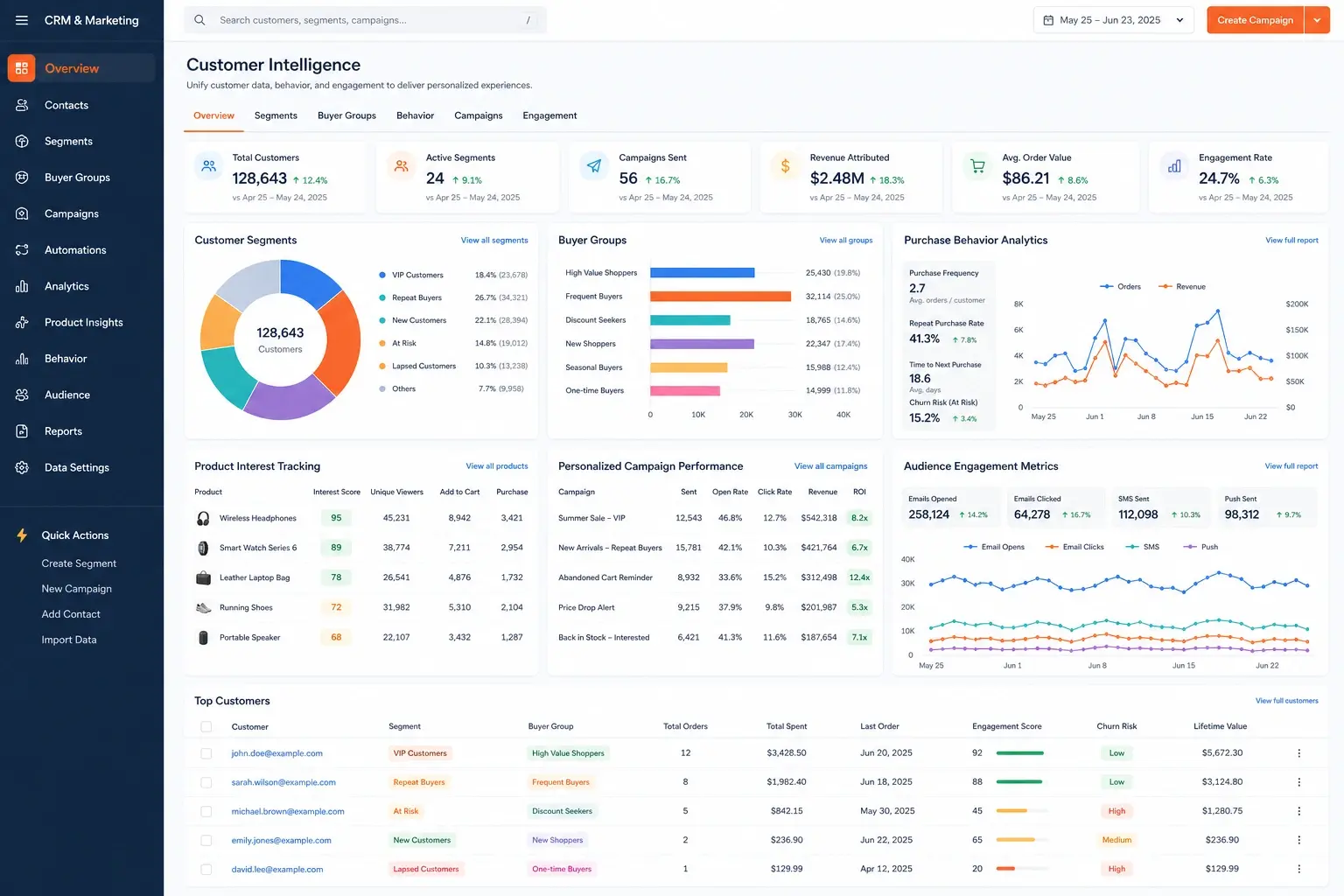
Task: Click the Audience sidebar icon
Action: (22, 395)
